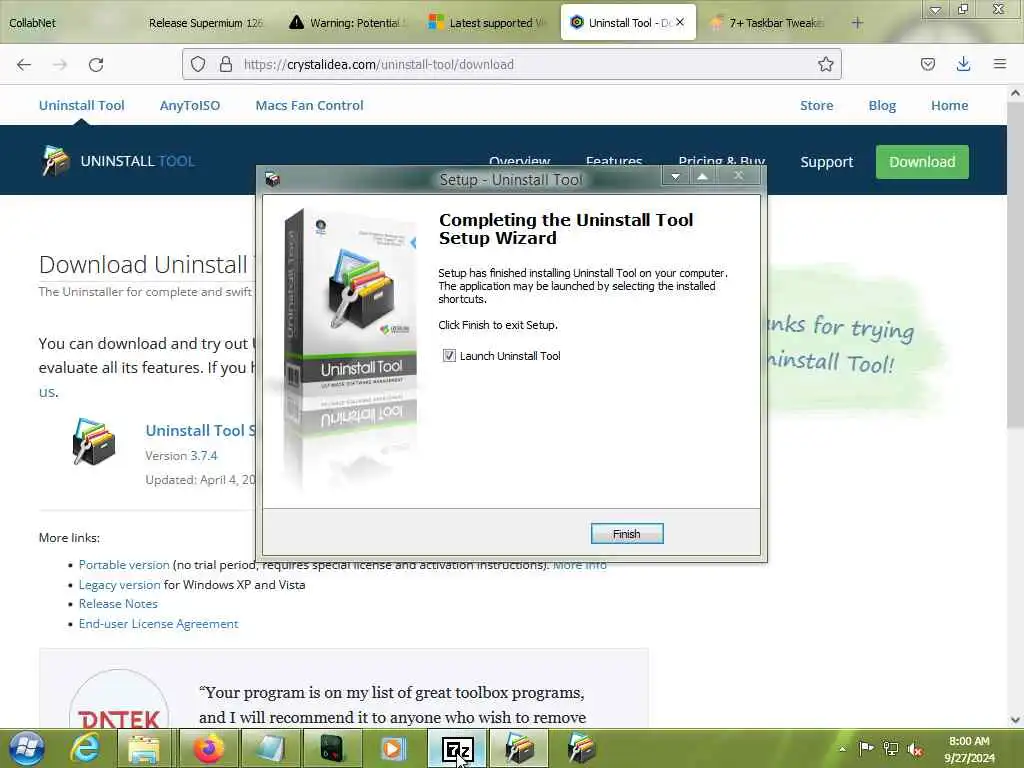Open the Firefox application menu

pyautogui.click(x=999, y=64)
